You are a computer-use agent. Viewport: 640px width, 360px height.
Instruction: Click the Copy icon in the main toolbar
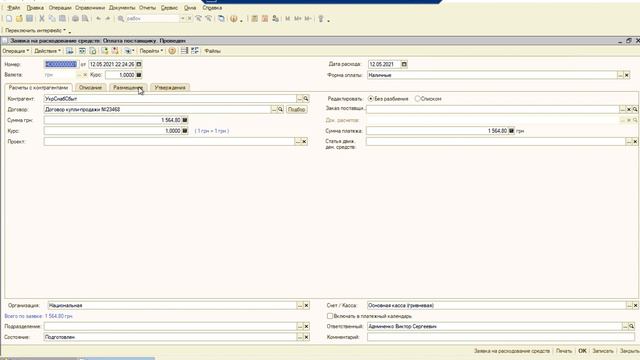52,19
